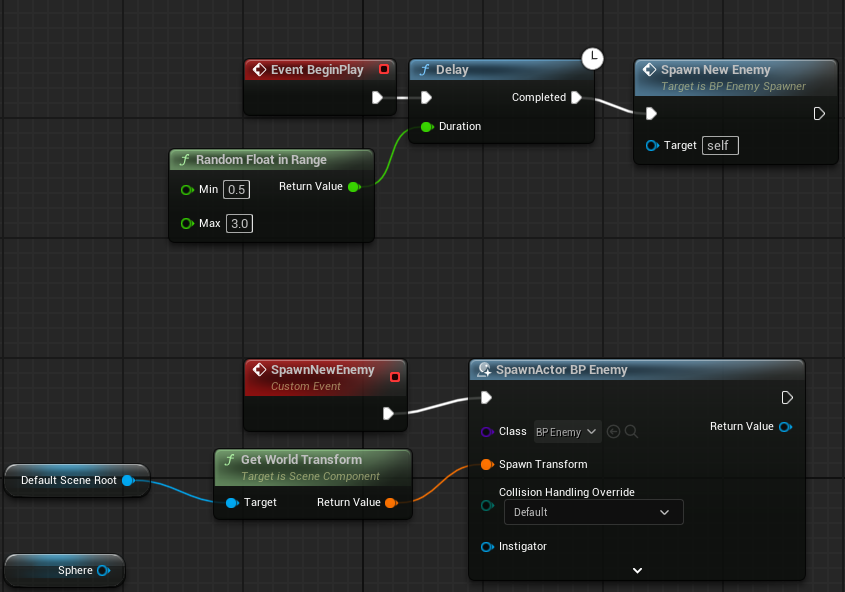This screenshot has height=592, width=845.
Task: Open the BP Enemy class dropdown
Action: [x=566, y=431]
